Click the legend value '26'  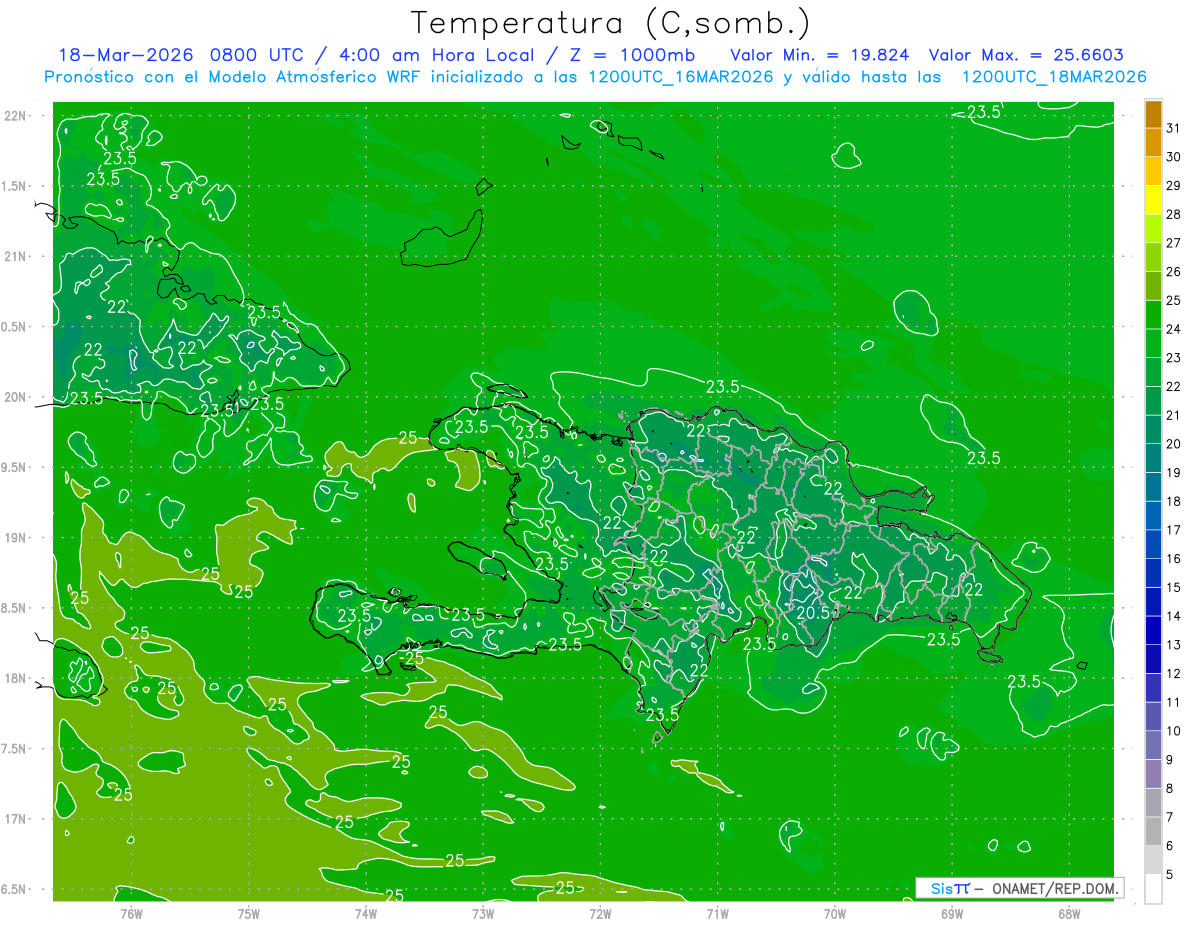click(1174, 272)
